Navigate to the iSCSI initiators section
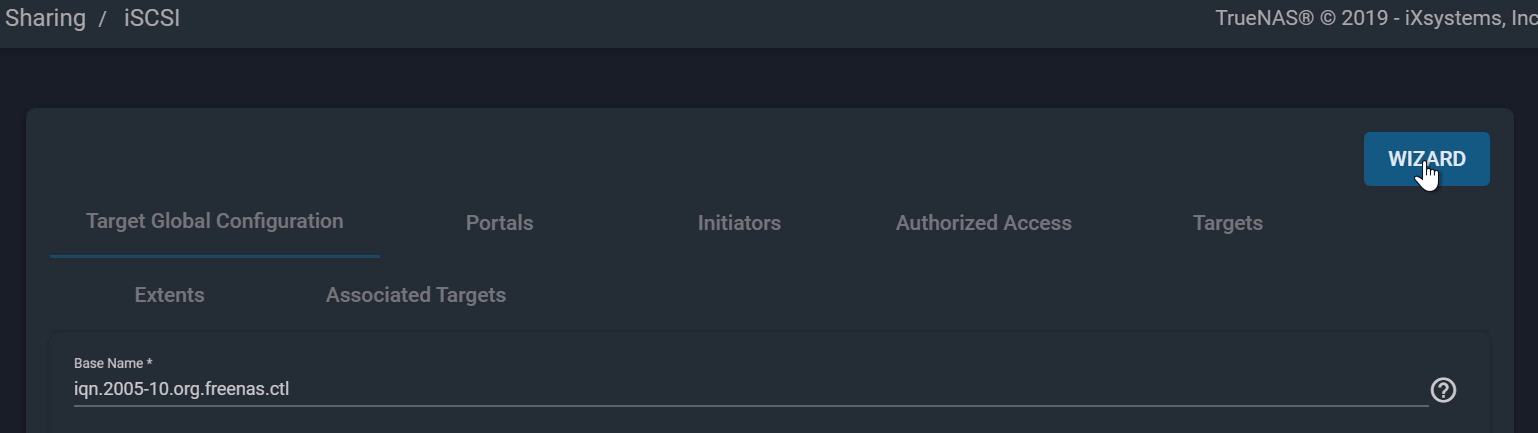 [739, 223]
